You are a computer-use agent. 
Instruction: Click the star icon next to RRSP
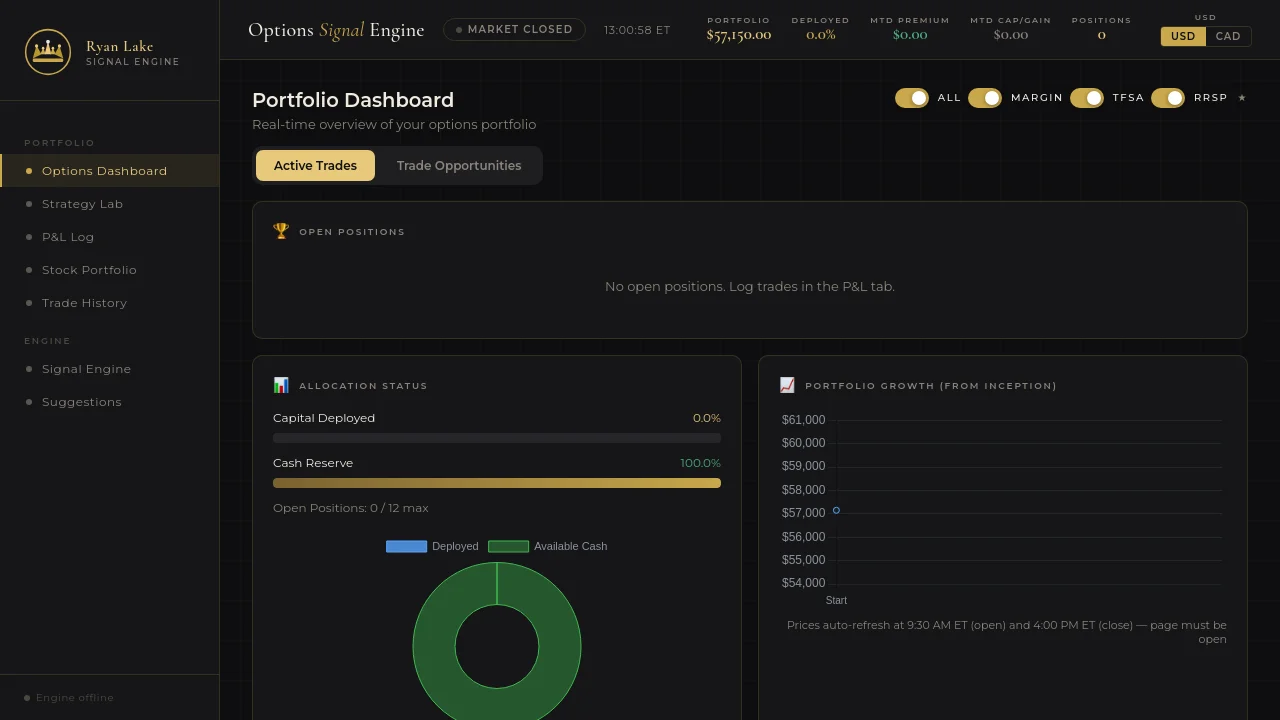coord(1242,98)
